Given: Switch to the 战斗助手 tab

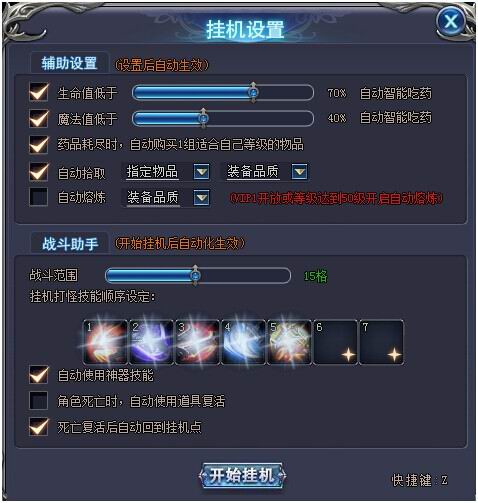Looking at the screenshot, I should point(70,244).
